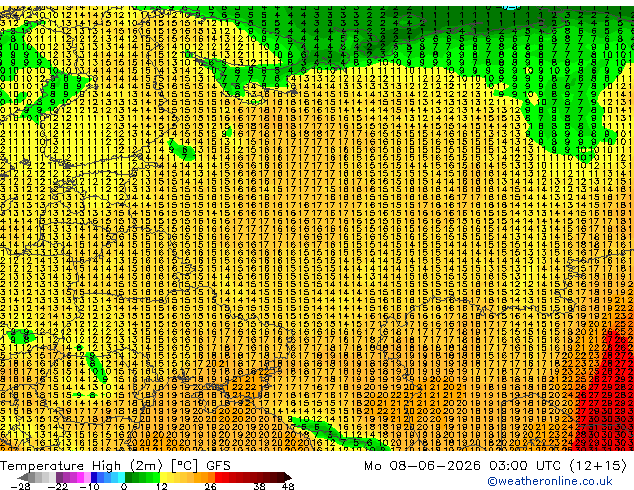Select the 38 legend label
The height and width of the screenshot is (490, 634).
[x=259, y=486]
